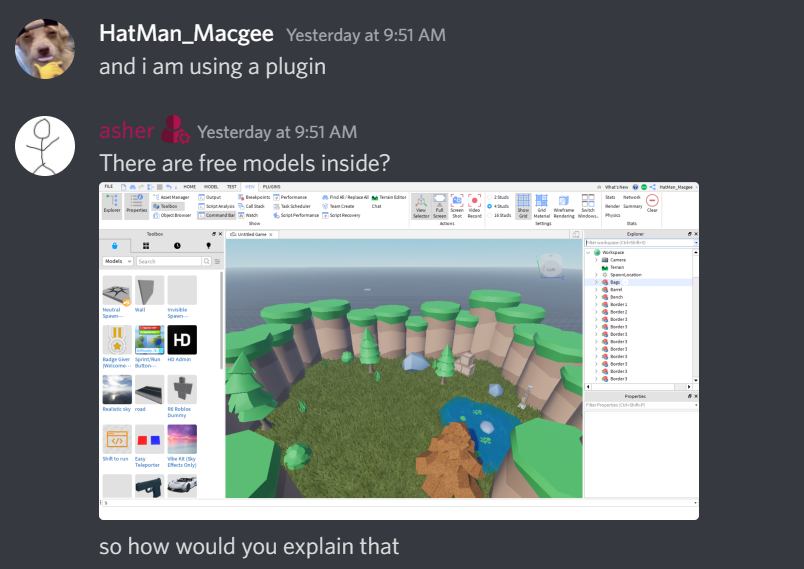Switch to the PLUGINS ribbon tab
The height and width of the screenshot is (569, 804).
pos(272,187)
